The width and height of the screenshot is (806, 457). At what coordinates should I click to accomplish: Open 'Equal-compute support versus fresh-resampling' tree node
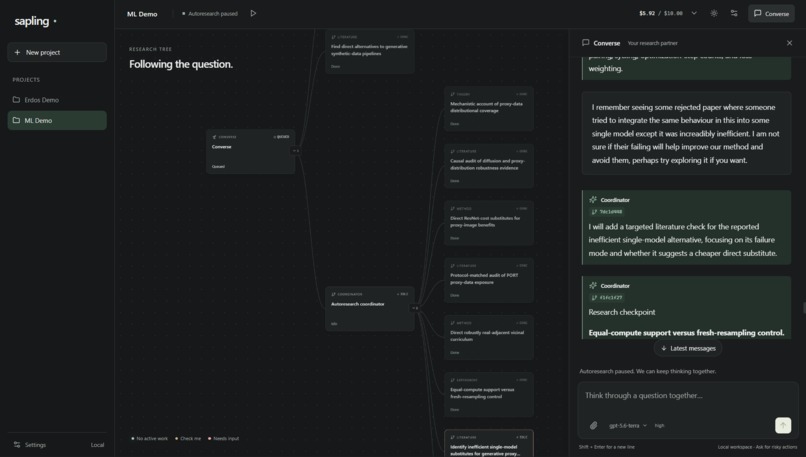click(489, 395)
